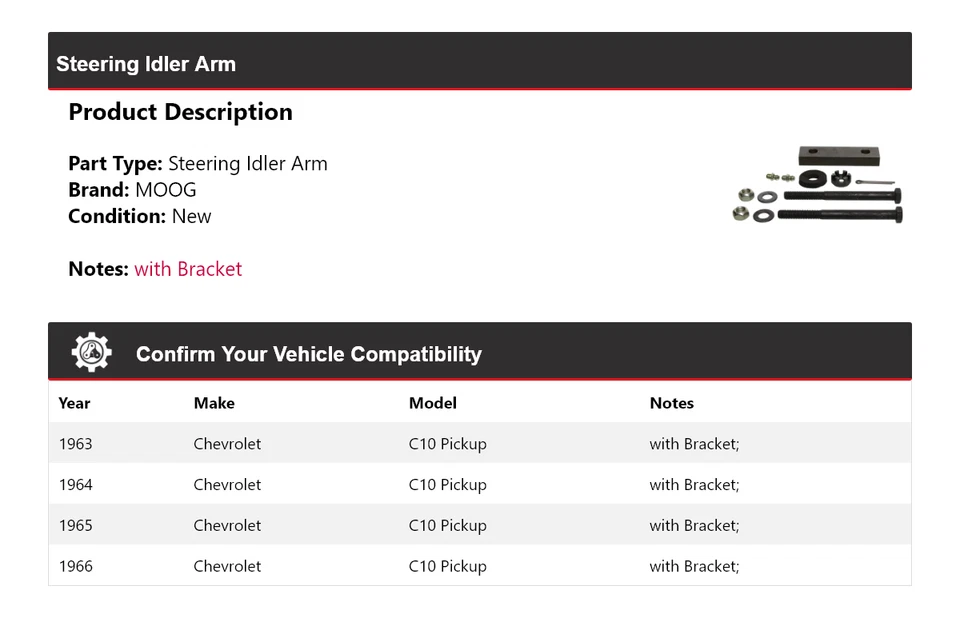
Task: Click the Make column header
Action: 214,403
